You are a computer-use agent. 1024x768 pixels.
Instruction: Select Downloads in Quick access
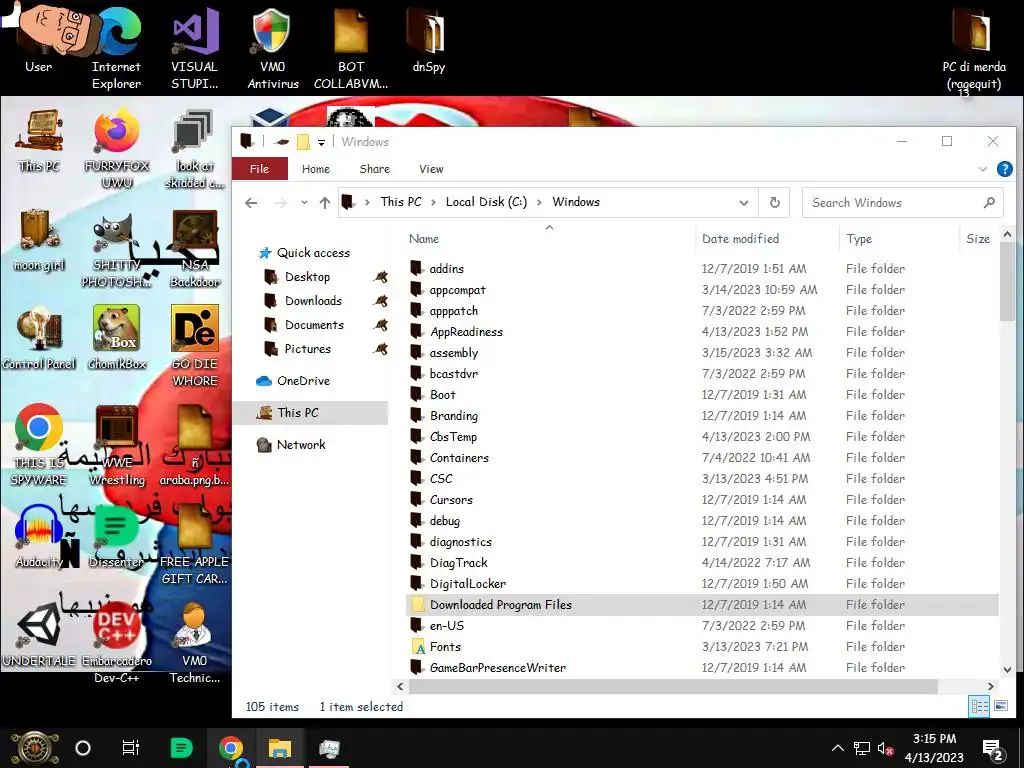(313, 300)
